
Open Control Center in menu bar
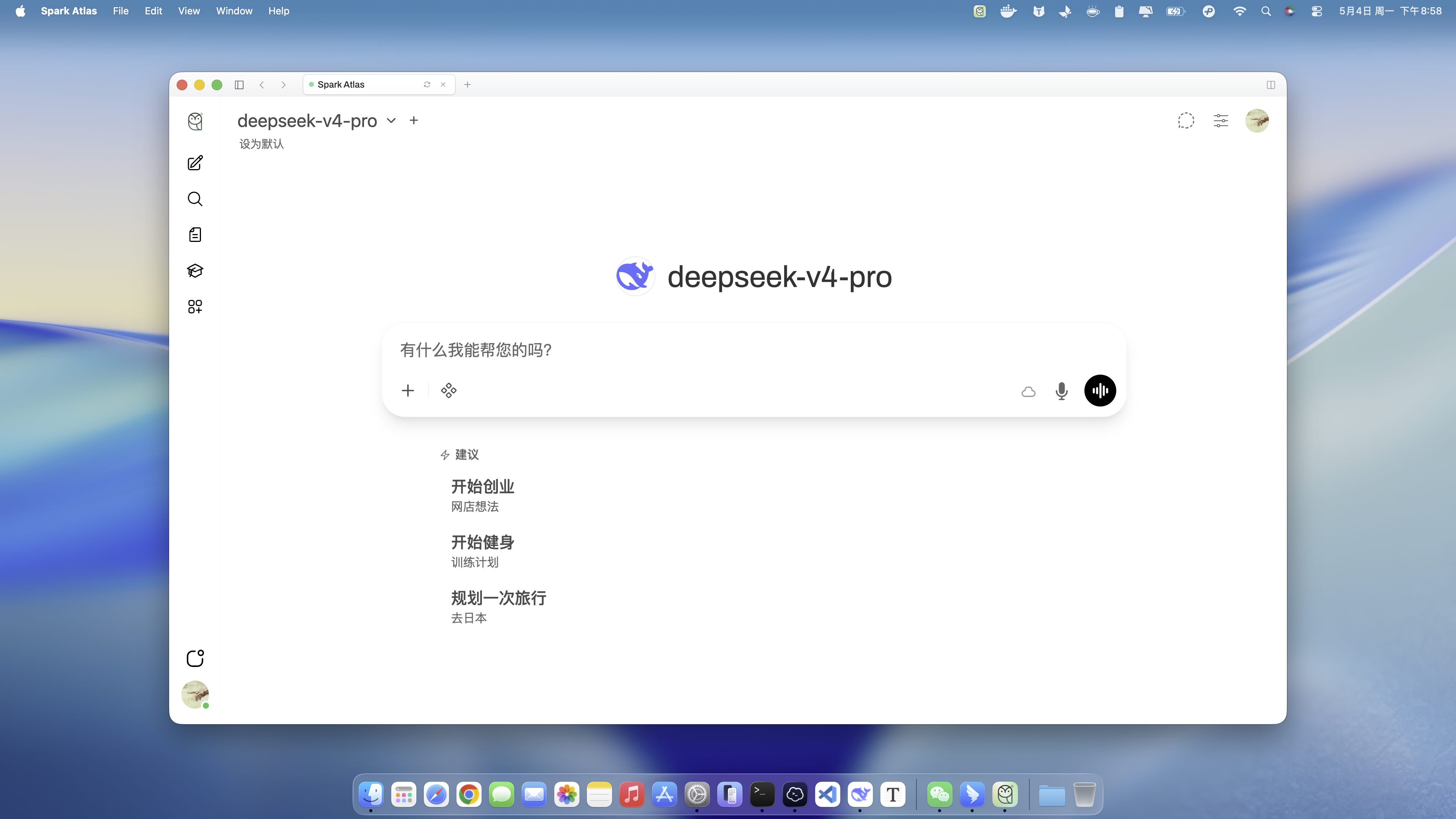[1317, 11]
